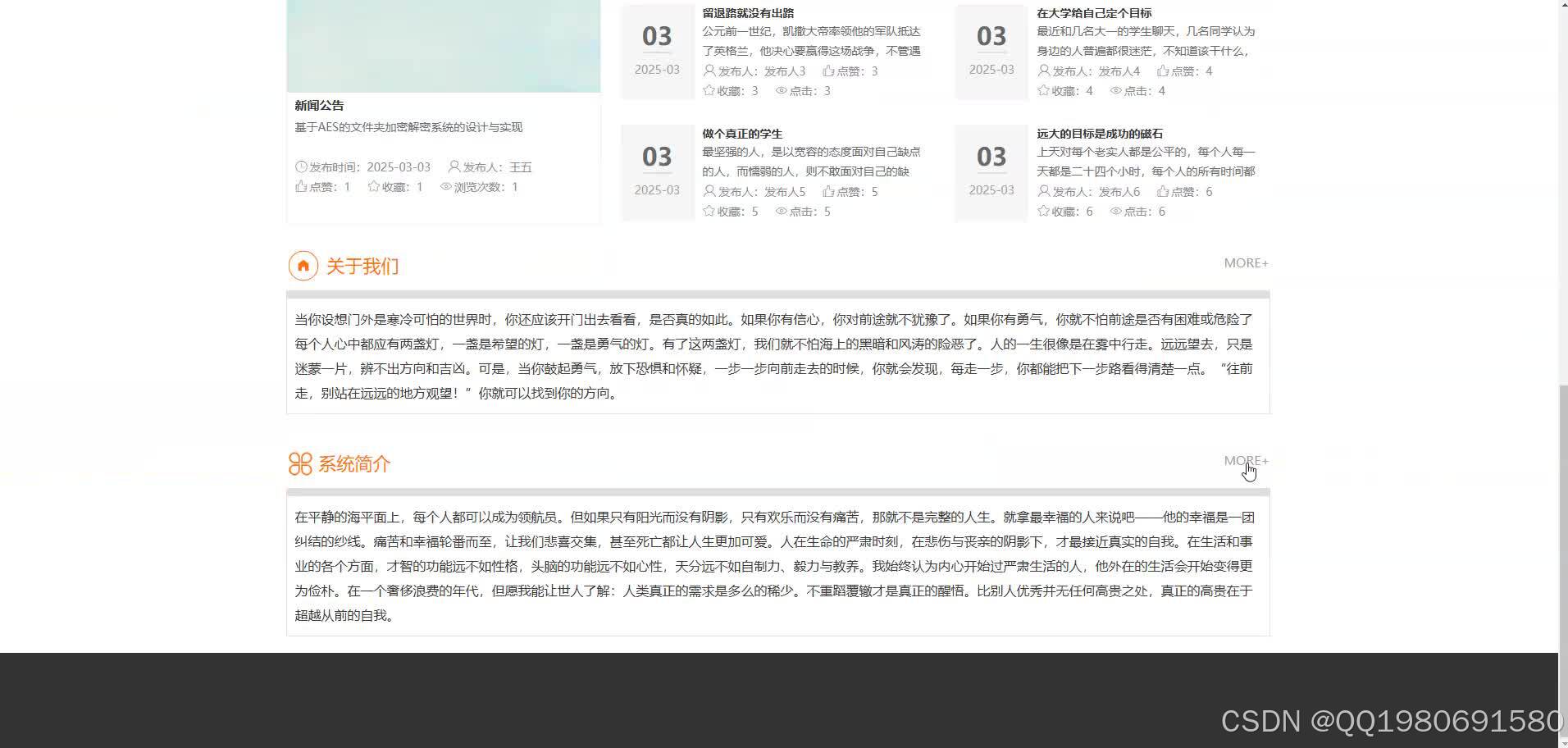Click the thumbs-up icon on 新闻公告 item
The height and width of the screenshot is (748, 1568).
pyautogui.click(x=301, y=187)
